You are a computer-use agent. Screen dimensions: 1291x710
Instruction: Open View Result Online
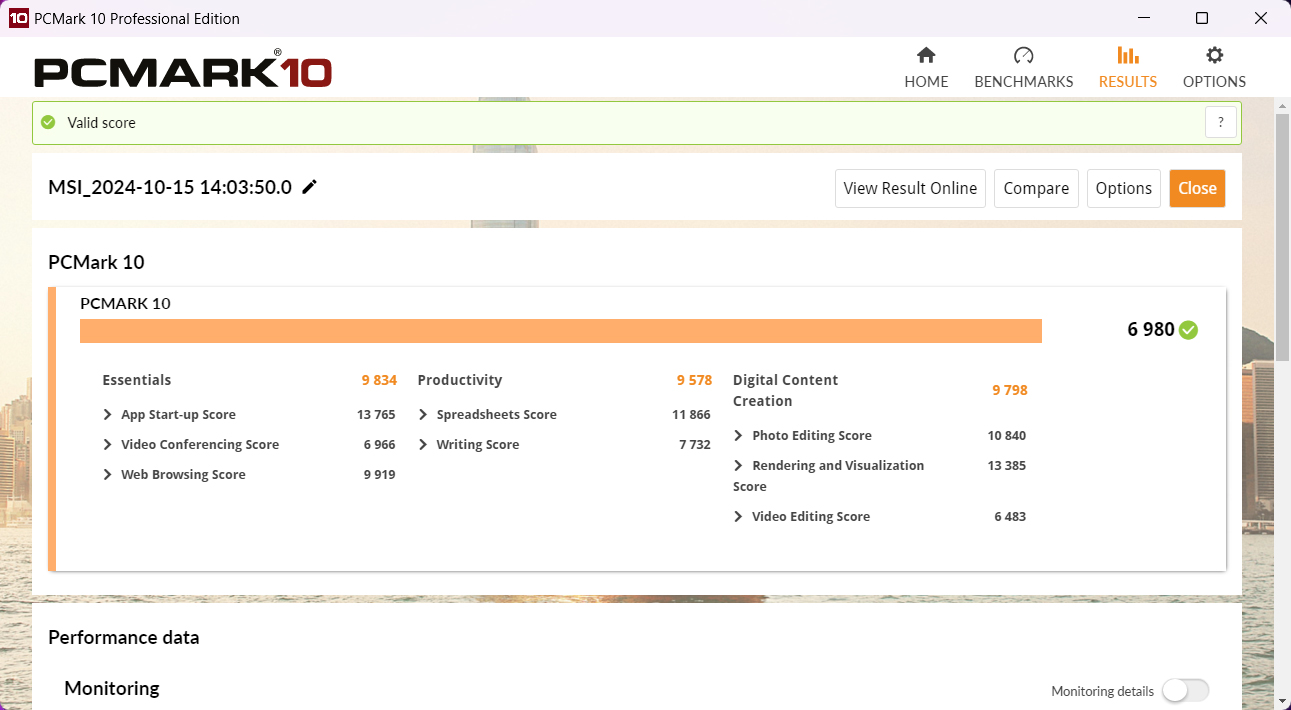pyautogui.click(x=910, y=188)
